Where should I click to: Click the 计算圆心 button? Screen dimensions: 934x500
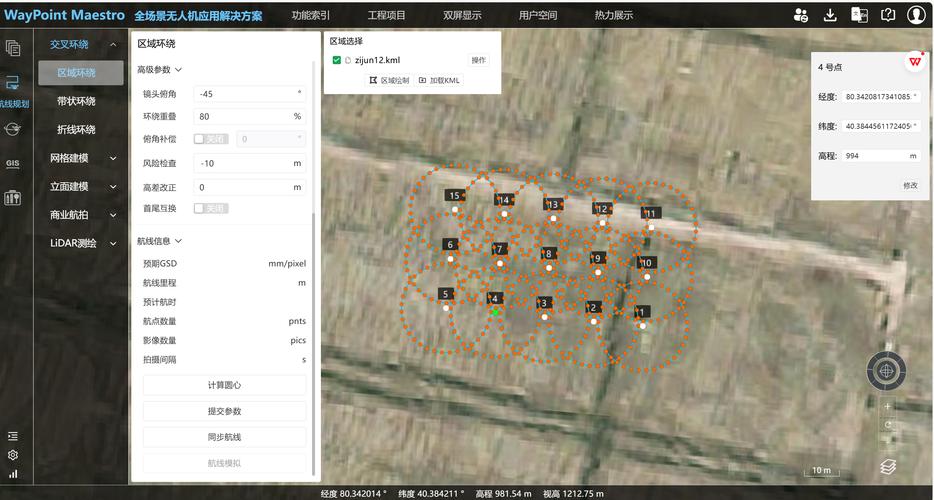224,385
